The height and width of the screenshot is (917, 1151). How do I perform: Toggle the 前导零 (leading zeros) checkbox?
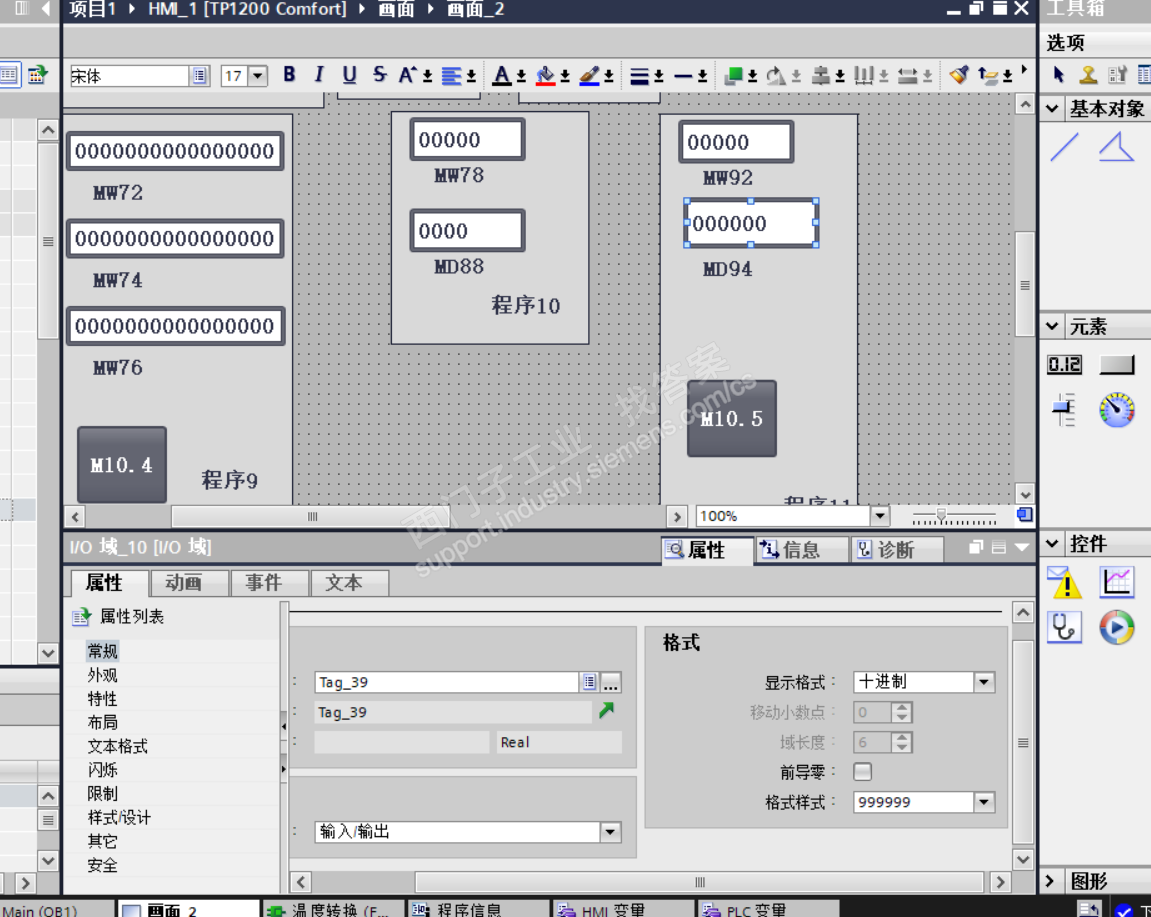(x=863, y=772)
